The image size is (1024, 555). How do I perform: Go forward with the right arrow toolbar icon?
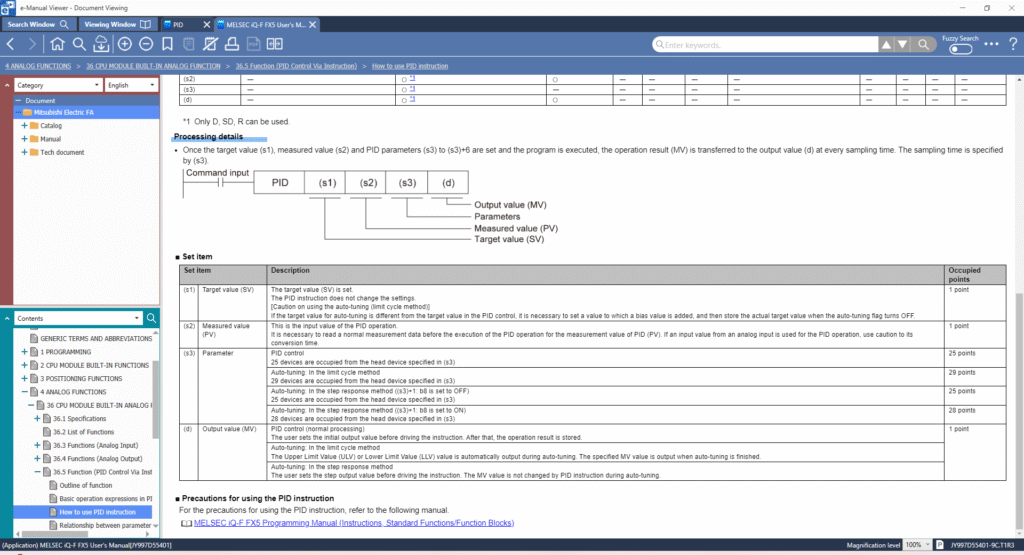31,44
